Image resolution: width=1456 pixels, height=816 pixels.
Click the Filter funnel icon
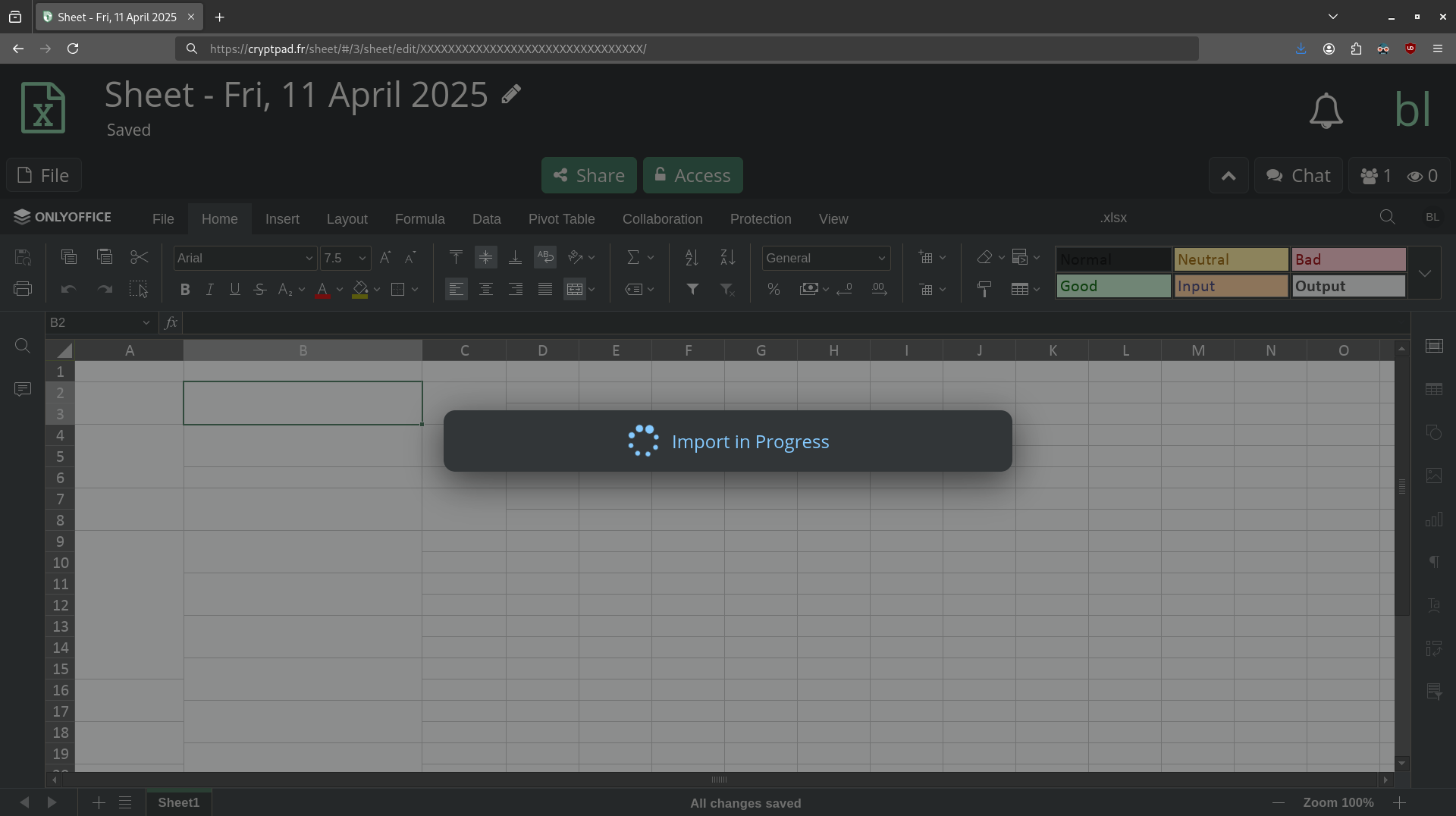tap(692, 289)
